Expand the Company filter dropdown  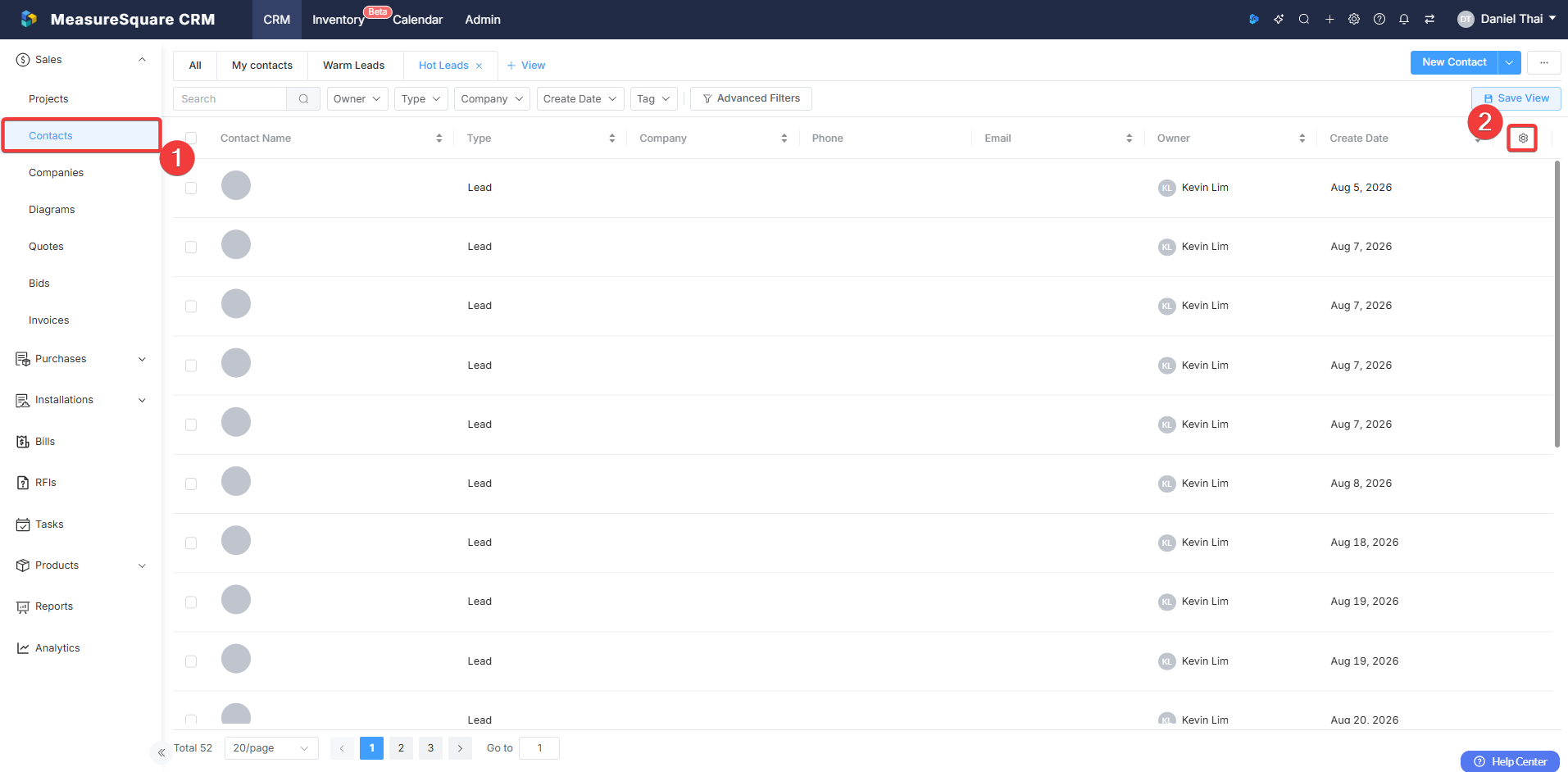pos(492,98)
